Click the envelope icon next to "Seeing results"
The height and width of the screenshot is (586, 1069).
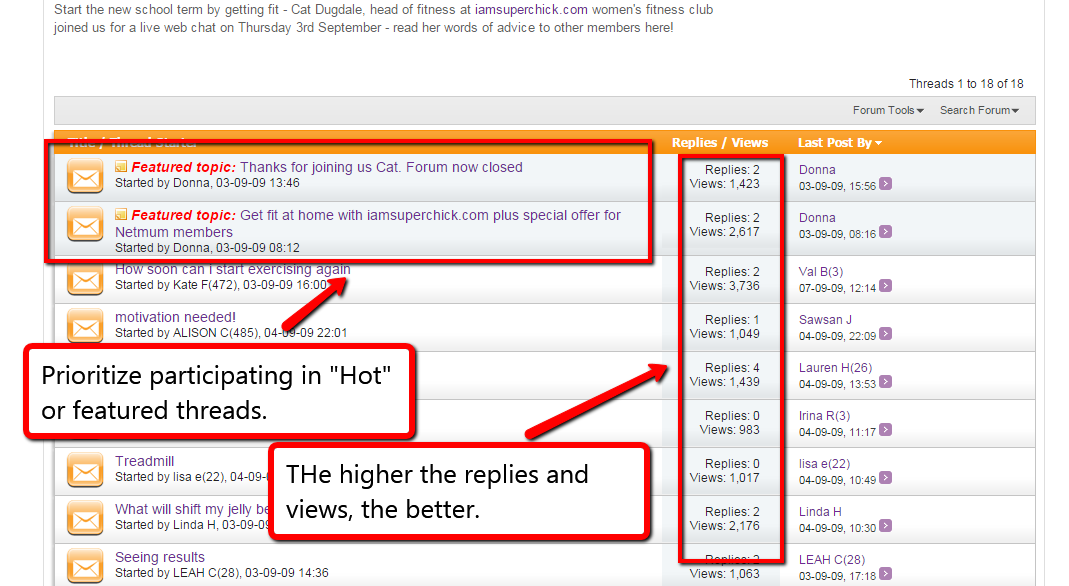(86, 566)
